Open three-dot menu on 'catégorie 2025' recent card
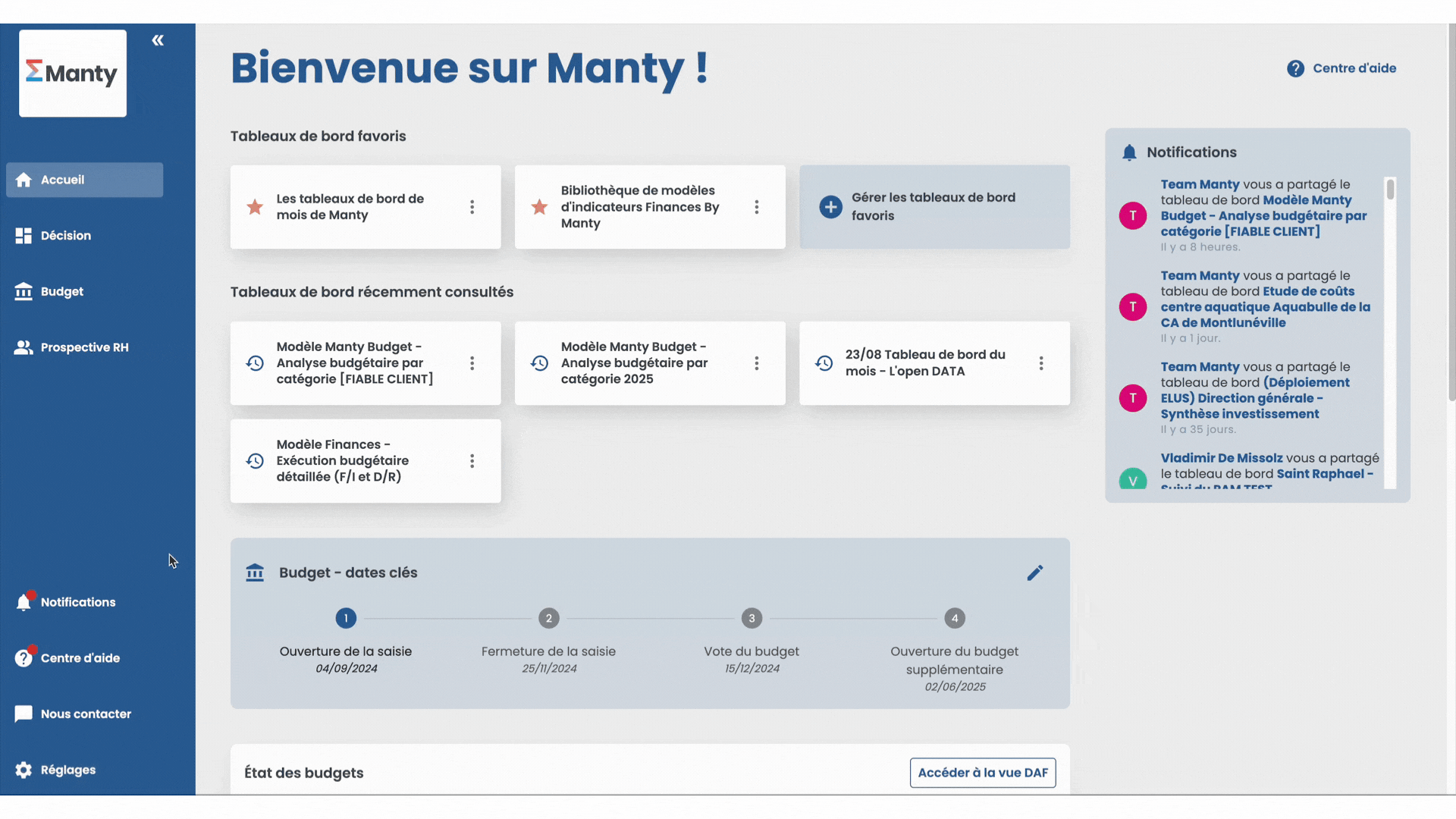 (x=756, y=363)
